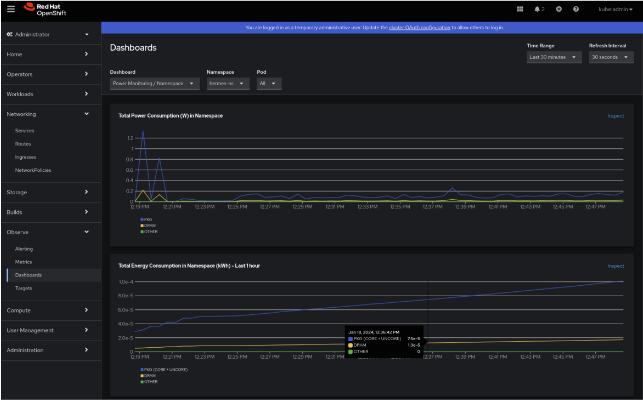Click the plus import icon in header

pyautogui.click(x=559, y=9)
